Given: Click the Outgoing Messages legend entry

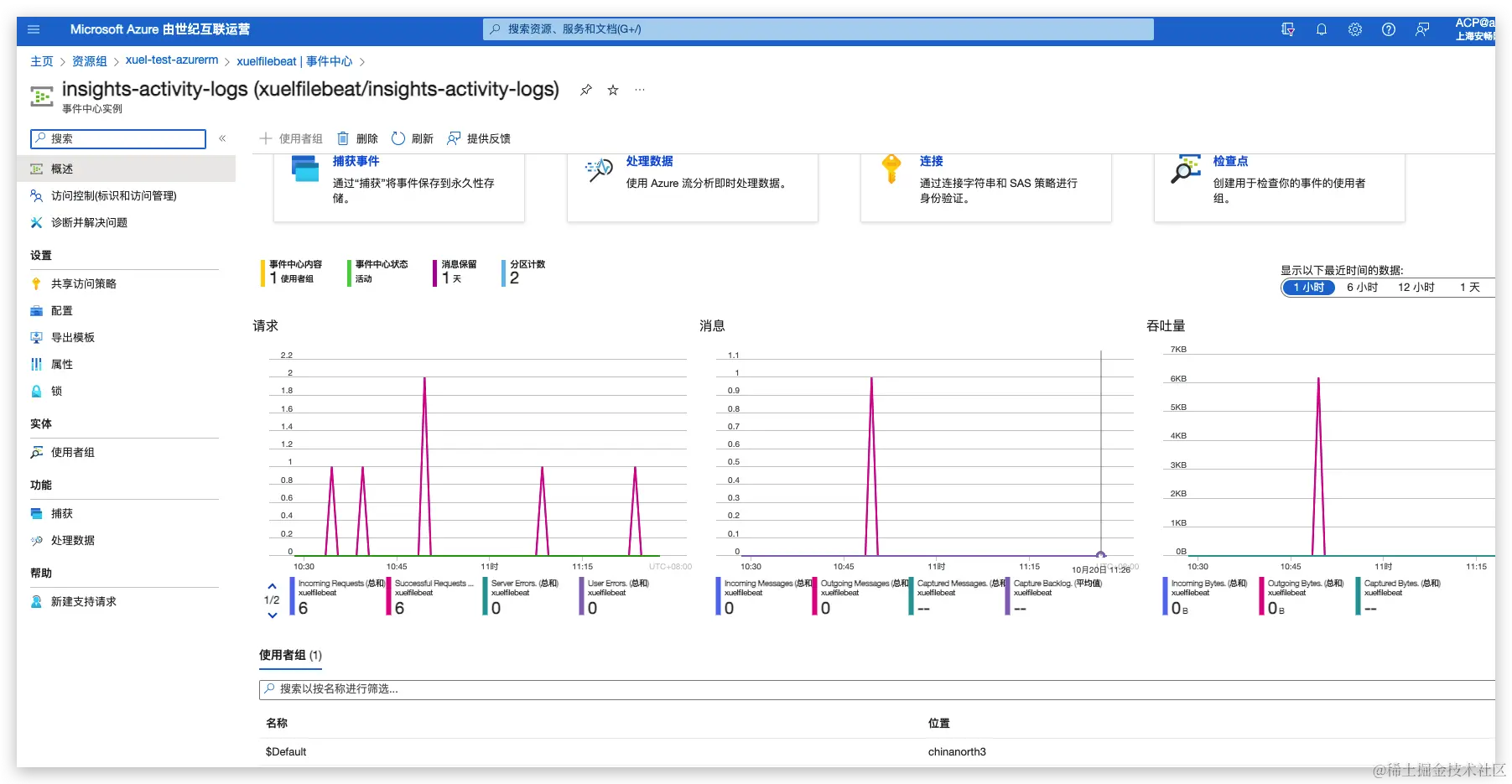Looking at the screenshot, I should [x=861, y=596].
